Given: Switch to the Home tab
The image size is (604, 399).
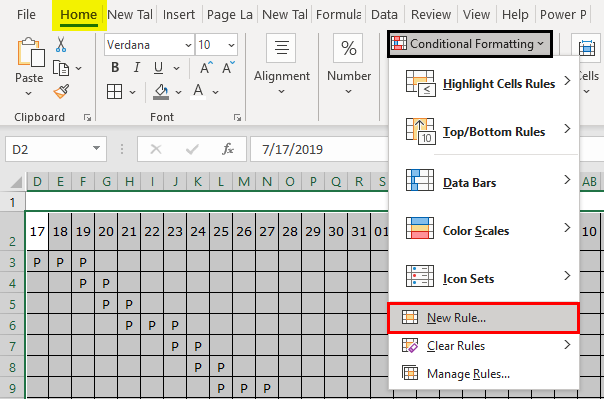Looking at the screenshot, I should [x=79, y=15].
